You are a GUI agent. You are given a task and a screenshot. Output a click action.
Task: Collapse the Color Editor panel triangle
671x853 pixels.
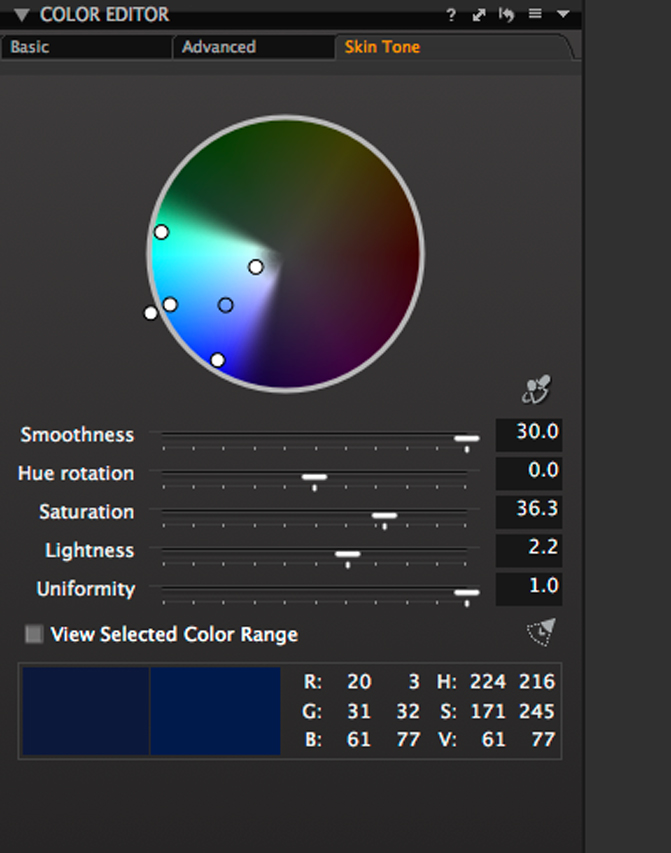(21, 15)
